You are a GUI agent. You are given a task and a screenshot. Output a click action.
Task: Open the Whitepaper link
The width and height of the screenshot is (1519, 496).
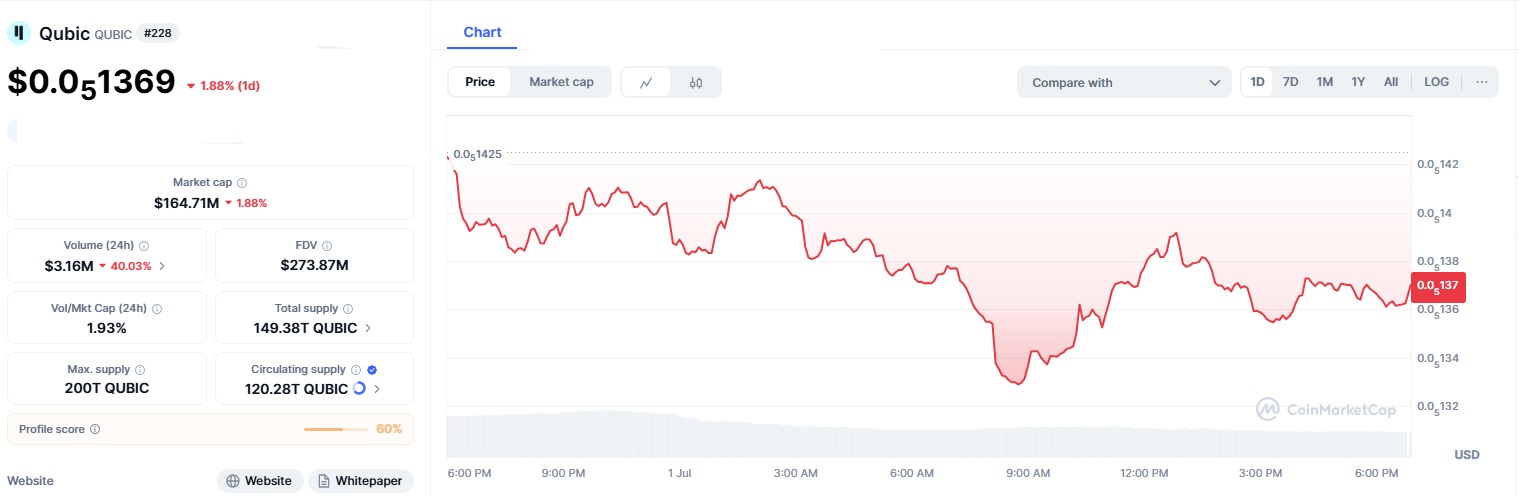click(360, 481)
